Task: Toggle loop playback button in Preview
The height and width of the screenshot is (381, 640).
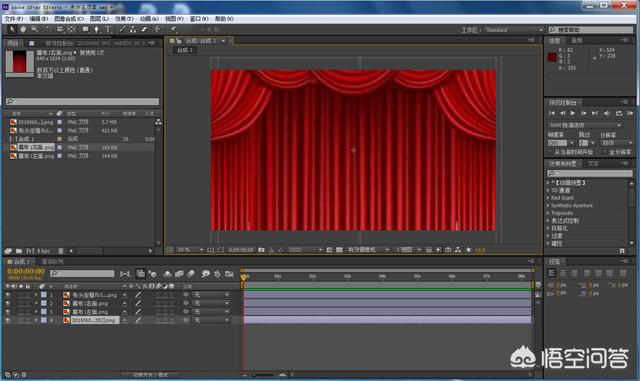Action: pos(619,113)
